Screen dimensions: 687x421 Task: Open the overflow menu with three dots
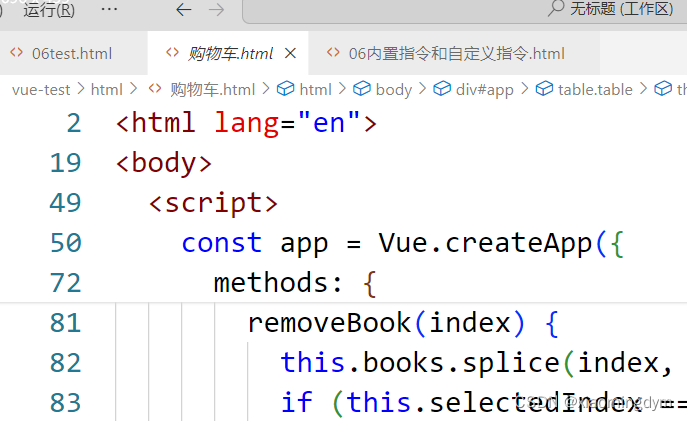109,9
